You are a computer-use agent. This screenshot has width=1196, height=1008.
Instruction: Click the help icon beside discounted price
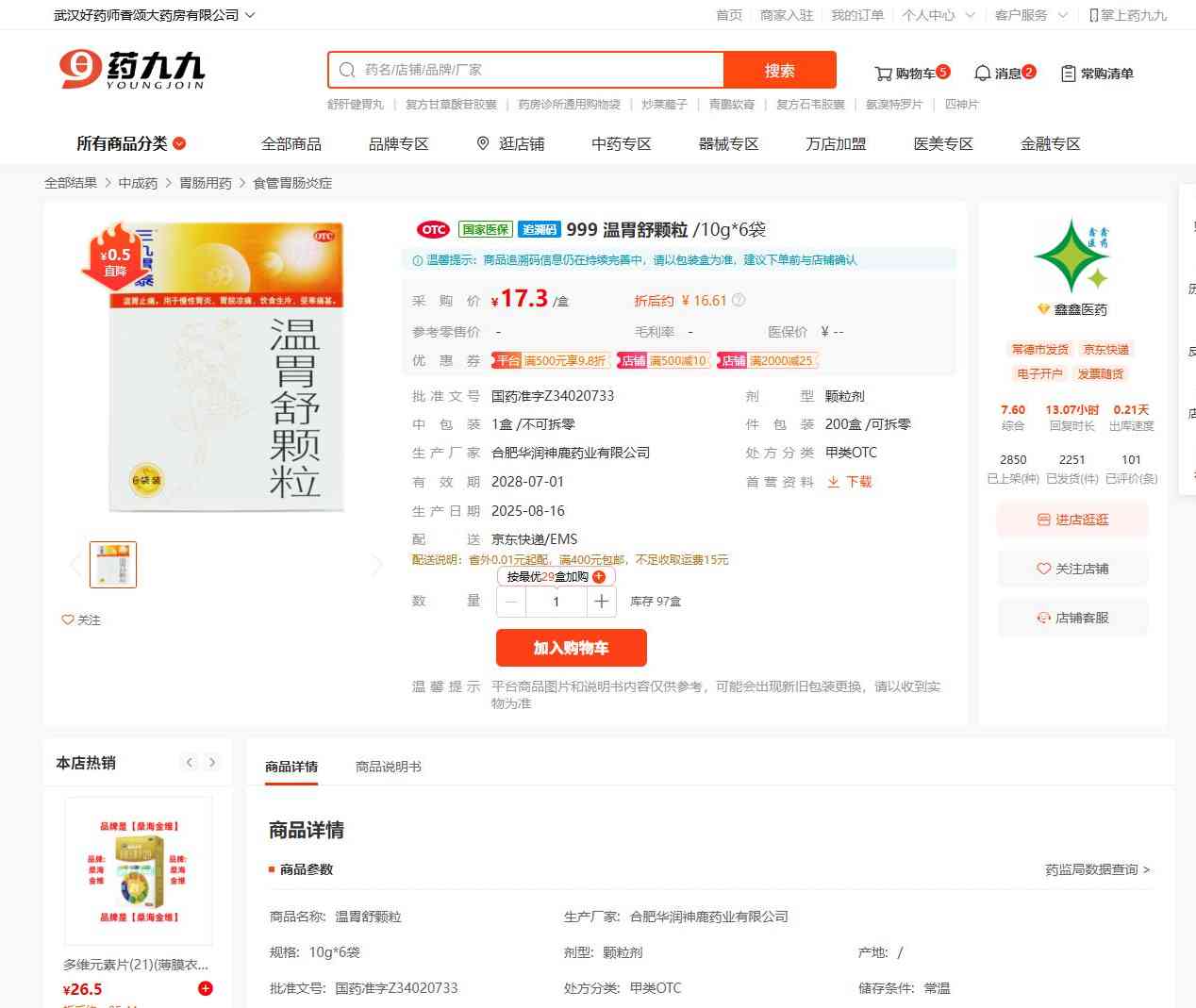739,300
